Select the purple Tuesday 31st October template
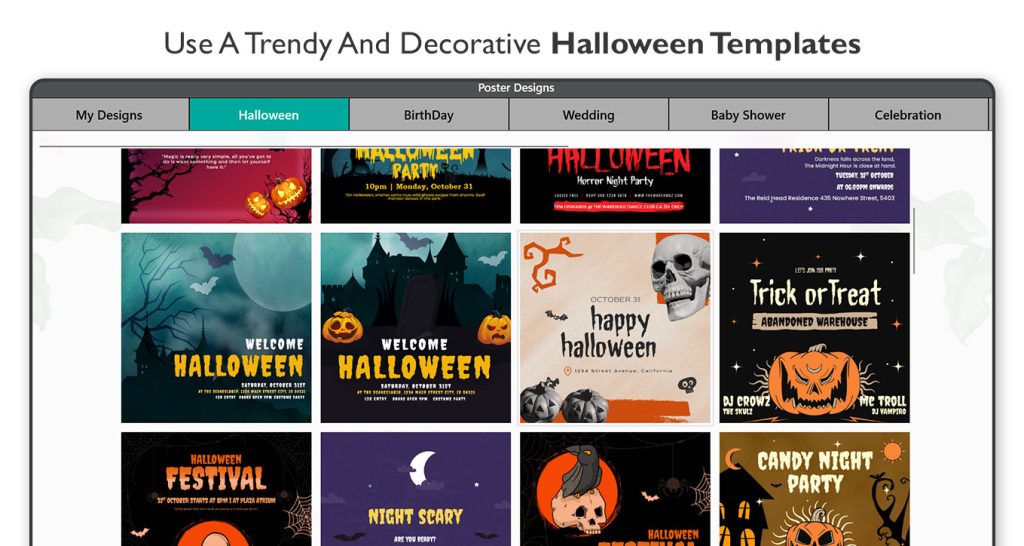 tap(814, 186)
